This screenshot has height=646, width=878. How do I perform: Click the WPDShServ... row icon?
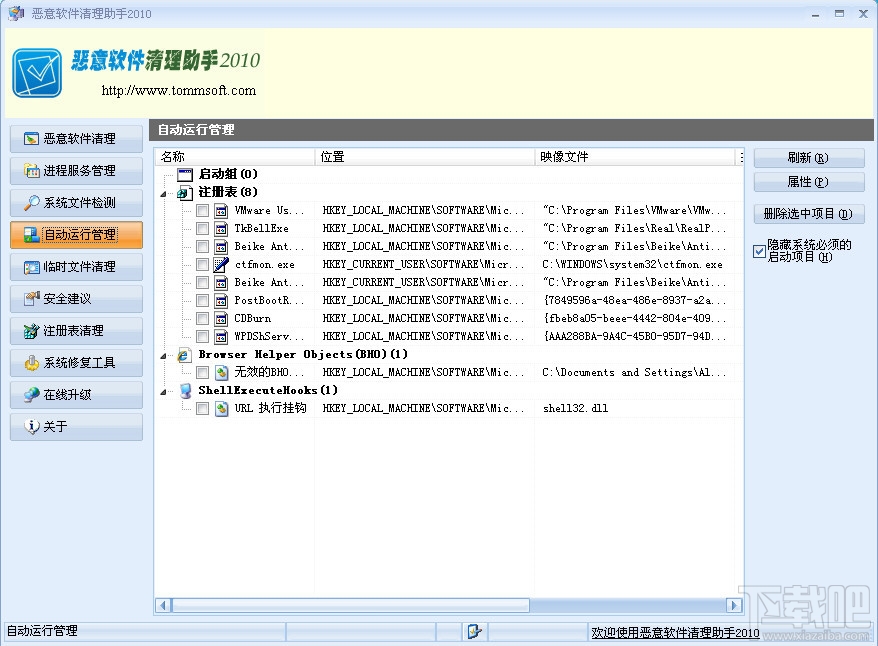(x=221, y=336)
